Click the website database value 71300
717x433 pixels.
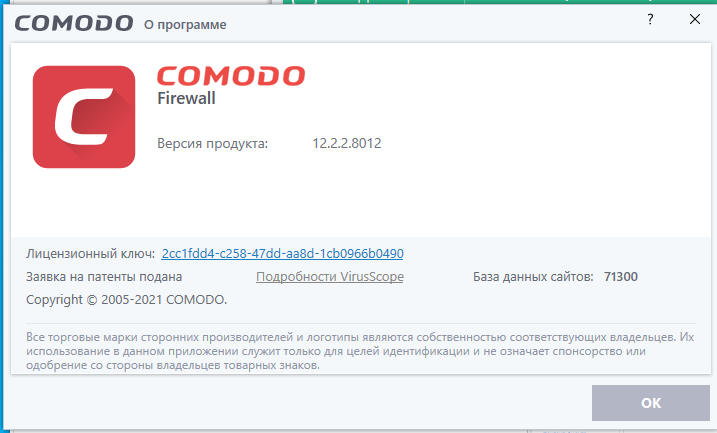click(x=621, y=277)
